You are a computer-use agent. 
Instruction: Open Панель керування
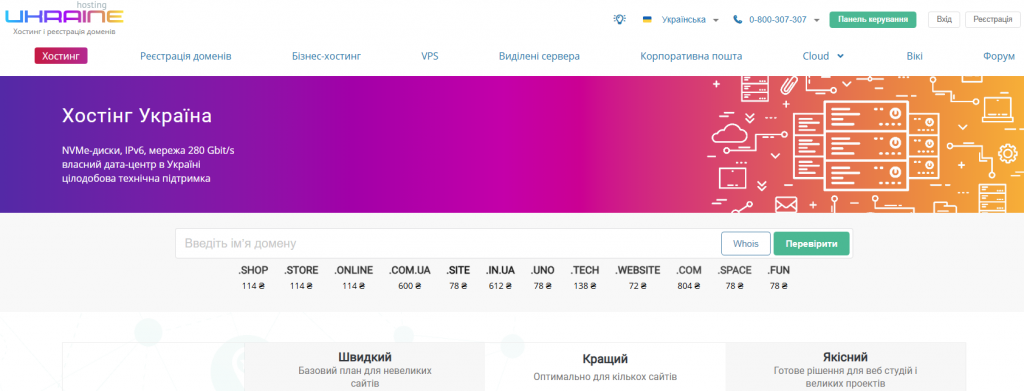pyautogui.click(x=872, y=20)
